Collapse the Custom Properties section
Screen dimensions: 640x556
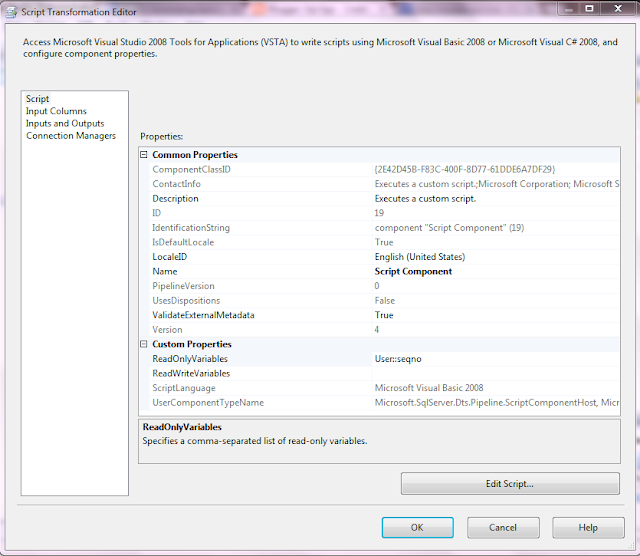[144, 344]
